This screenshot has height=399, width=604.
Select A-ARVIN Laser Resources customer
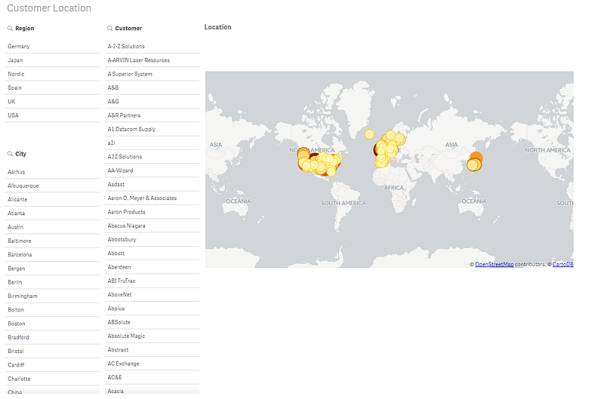point(152,60)
